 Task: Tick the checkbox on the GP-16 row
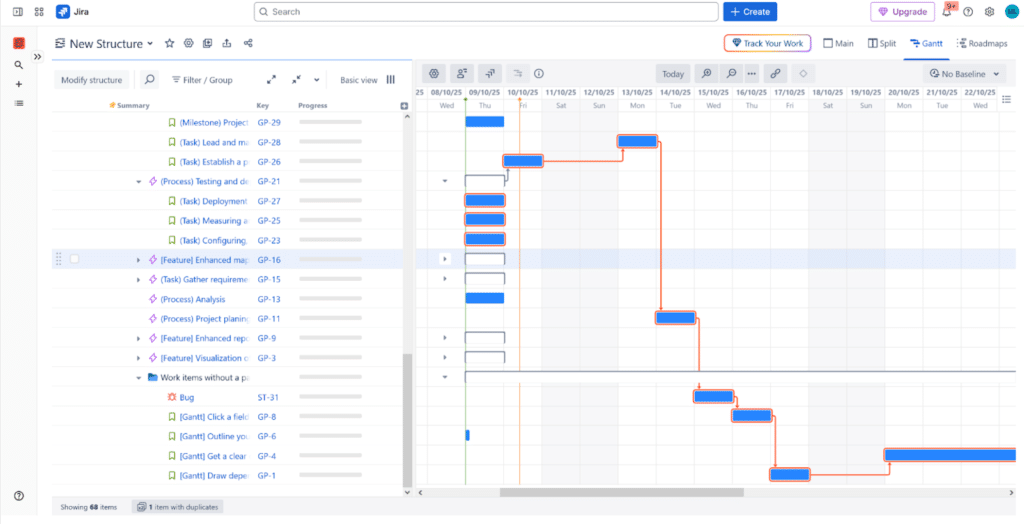pos(75,260)
